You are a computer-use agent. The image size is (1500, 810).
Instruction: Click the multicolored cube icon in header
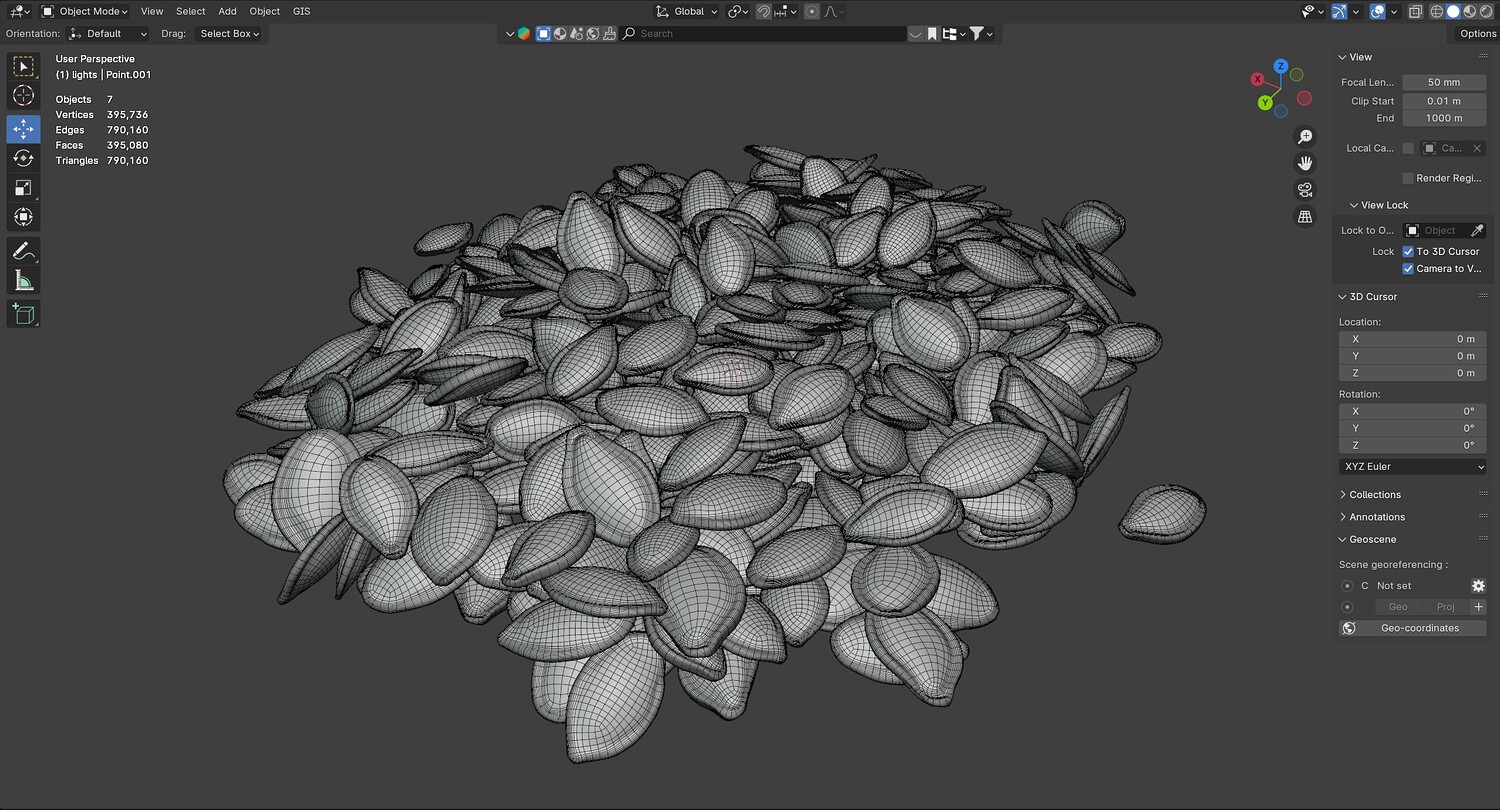(x=524, y=34)
